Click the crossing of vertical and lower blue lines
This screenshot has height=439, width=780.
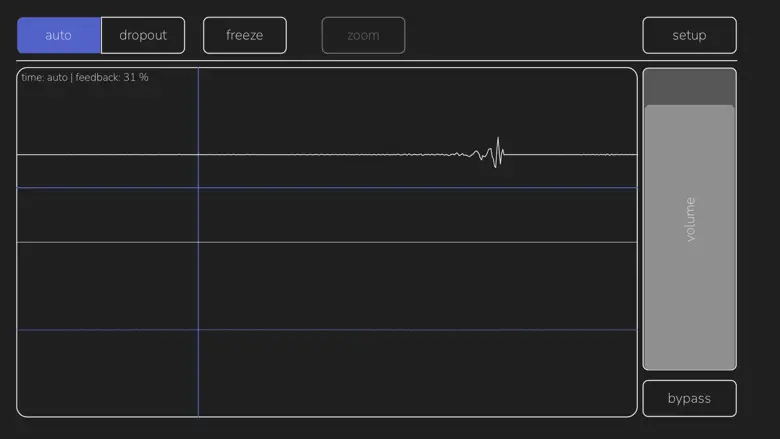(198, 330)
